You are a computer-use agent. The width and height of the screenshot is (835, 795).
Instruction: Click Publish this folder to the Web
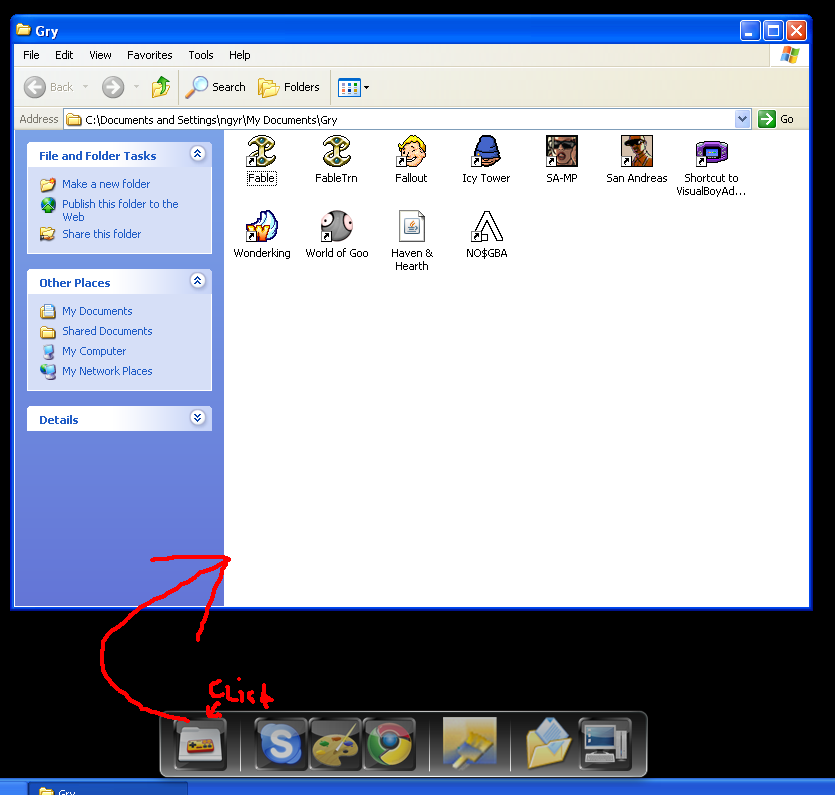(120, 210)
